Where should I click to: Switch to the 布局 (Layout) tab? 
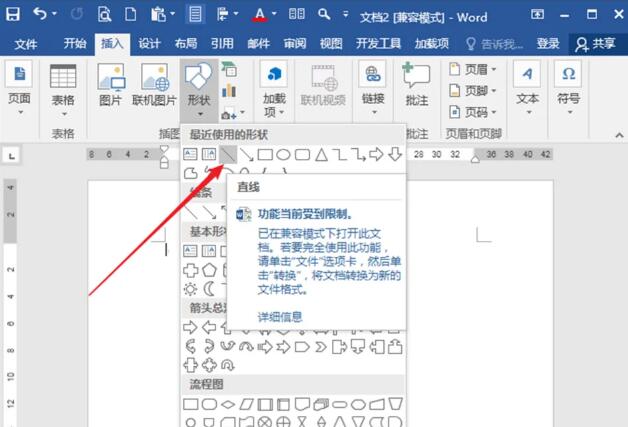click(185, 43)
